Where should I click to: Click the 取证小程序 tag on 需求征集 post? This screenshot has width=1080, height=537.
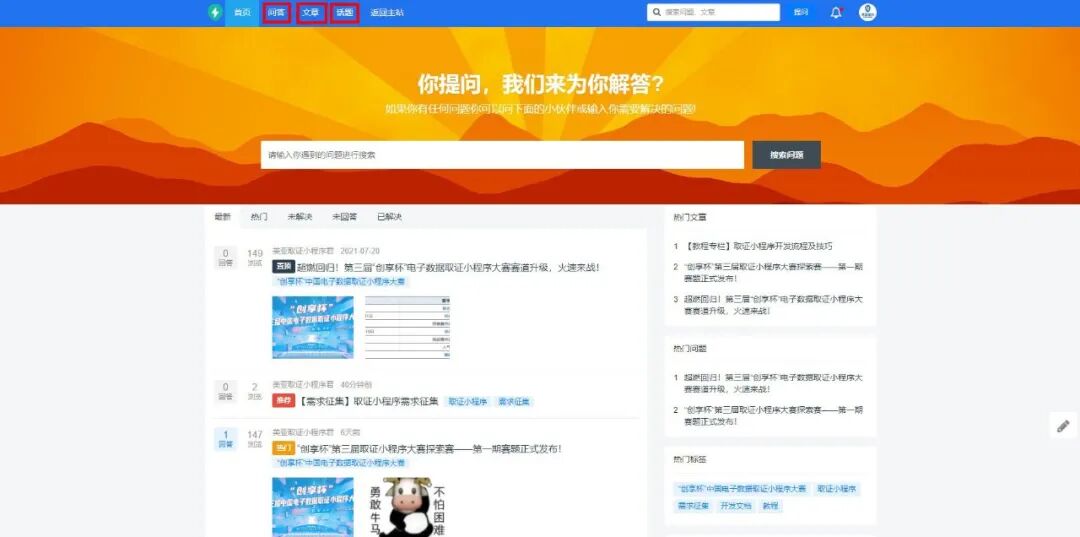468,401
